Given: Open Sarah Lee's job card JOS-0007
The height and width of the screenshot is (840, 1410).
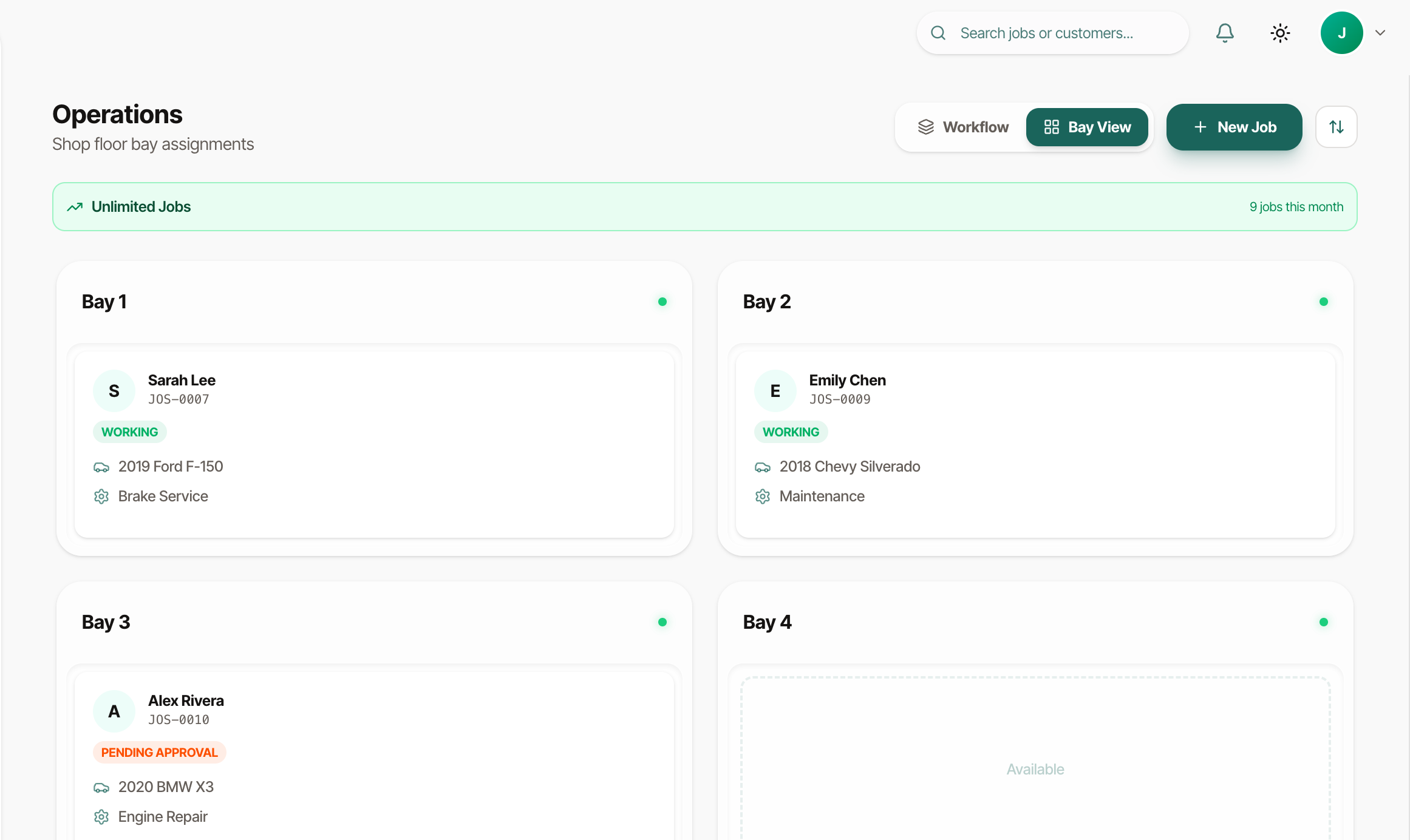Looking at the screenshot, I should pos(374,444).
